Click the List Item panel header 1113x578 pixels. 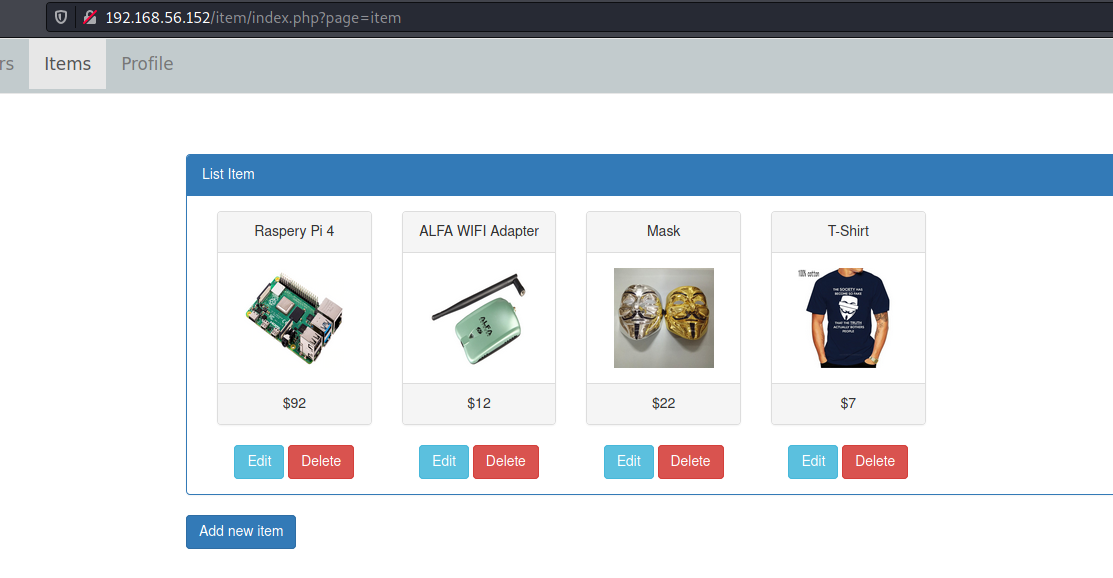click(228, 174)
